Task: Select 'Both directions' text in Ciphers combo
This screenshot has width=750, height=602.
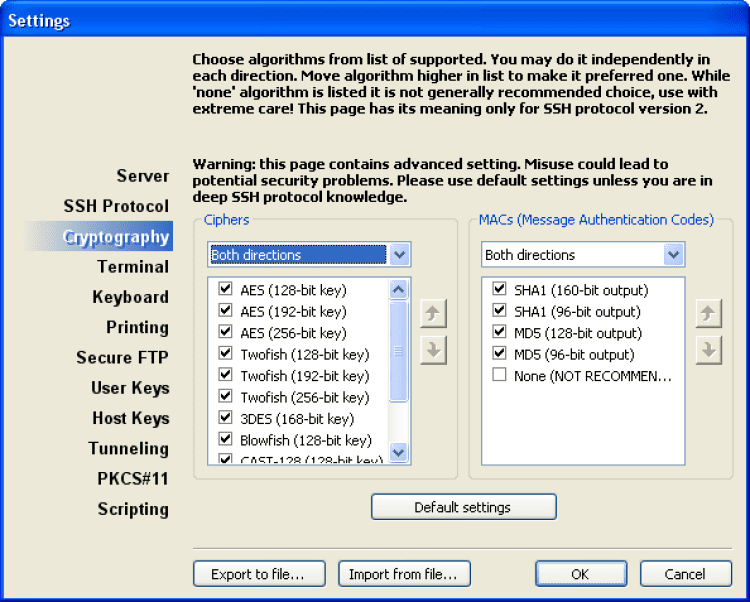Action: [x=256, y=255]
